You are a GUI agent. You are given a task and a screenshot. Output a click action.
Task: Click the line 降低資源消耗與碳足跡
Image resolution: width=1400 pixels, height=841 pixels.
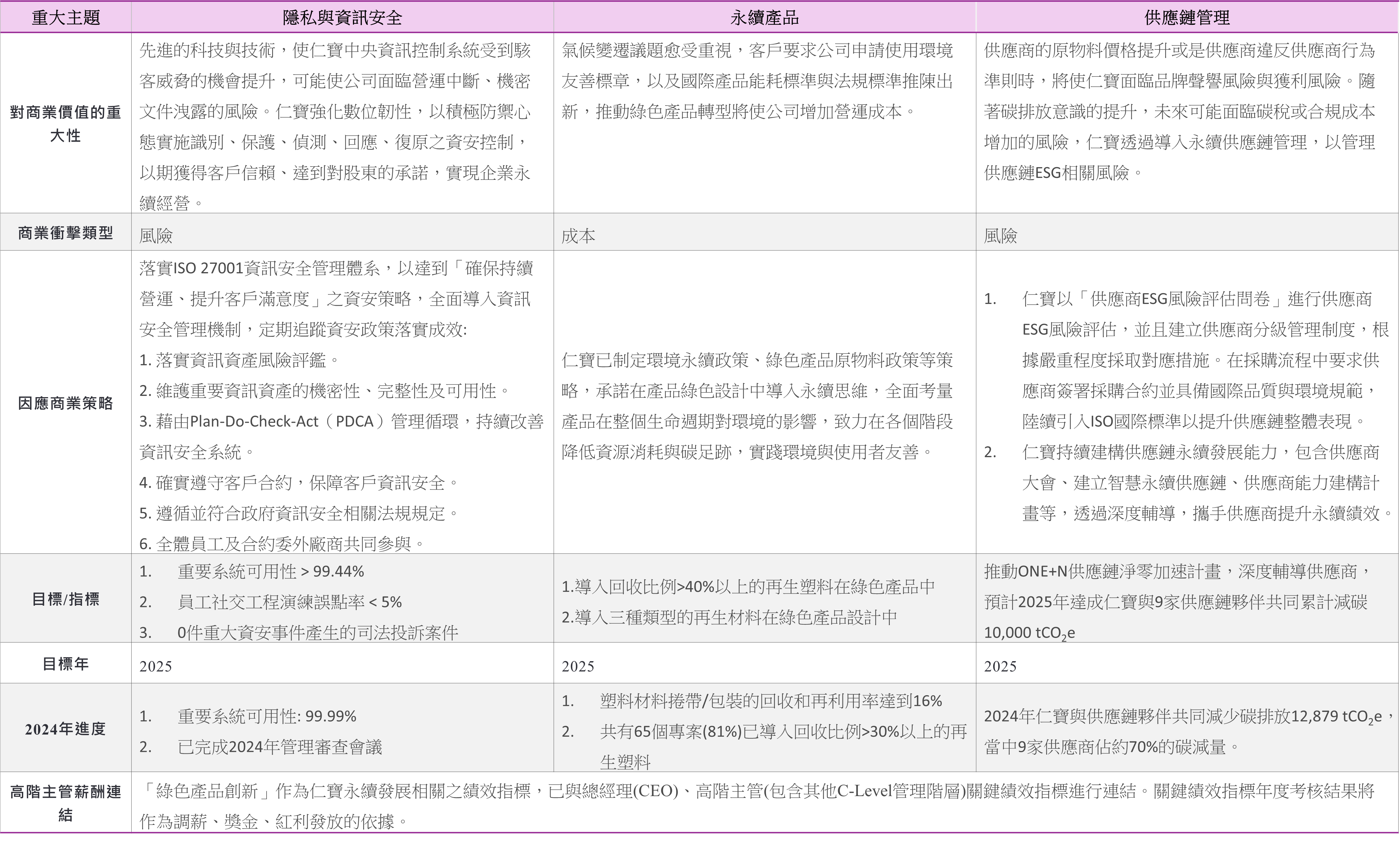pyautogui.click(x=748, y=452)
